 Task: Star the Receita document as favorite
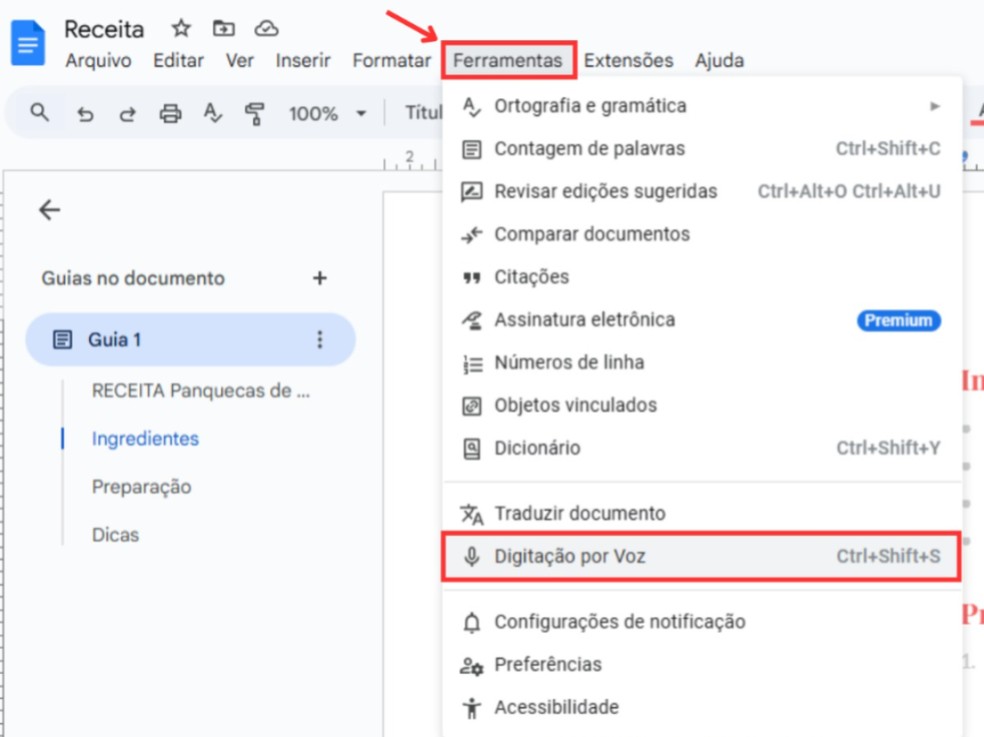[180, 29]
